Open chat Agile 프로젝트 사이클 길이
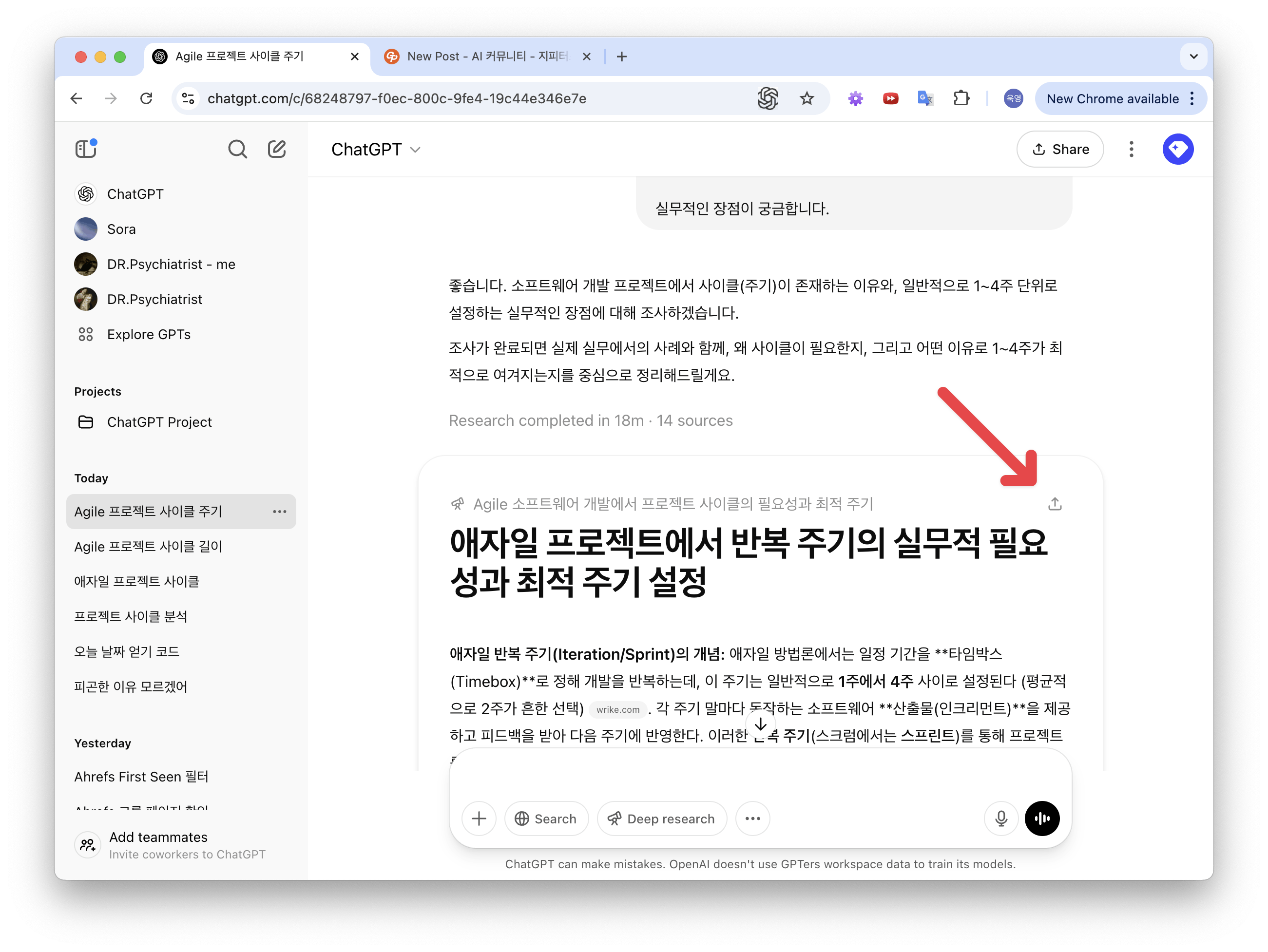The height and width of the screenshot is (952, 1268). click(x=181, y=546)
